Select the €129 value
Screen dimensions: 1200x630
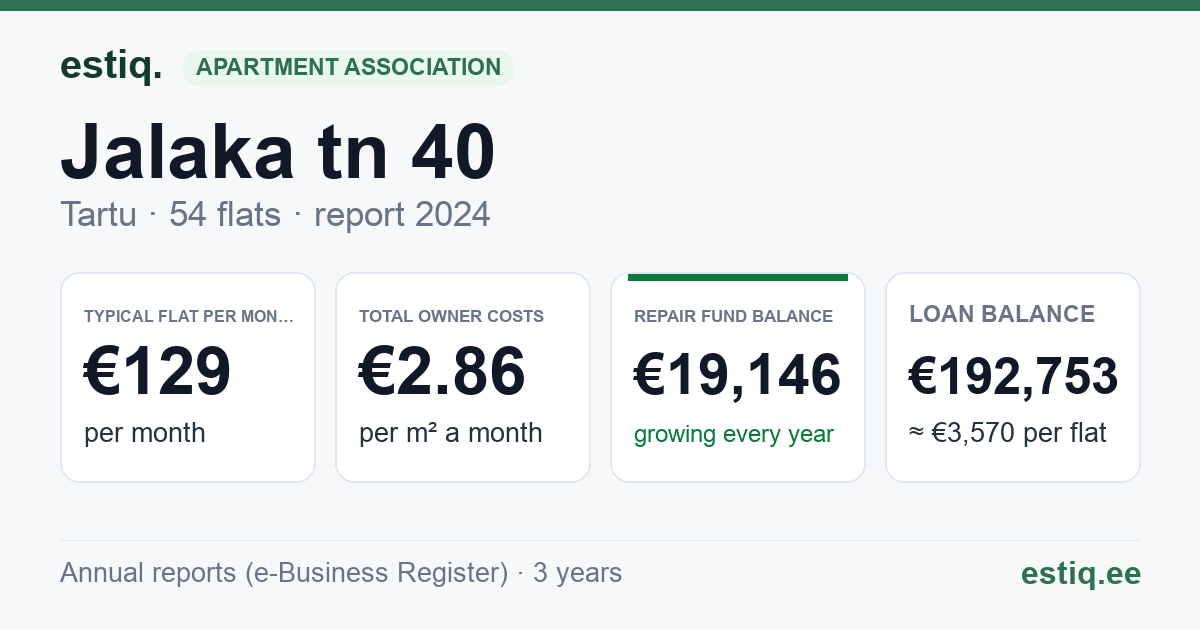(x=158, y=372)
